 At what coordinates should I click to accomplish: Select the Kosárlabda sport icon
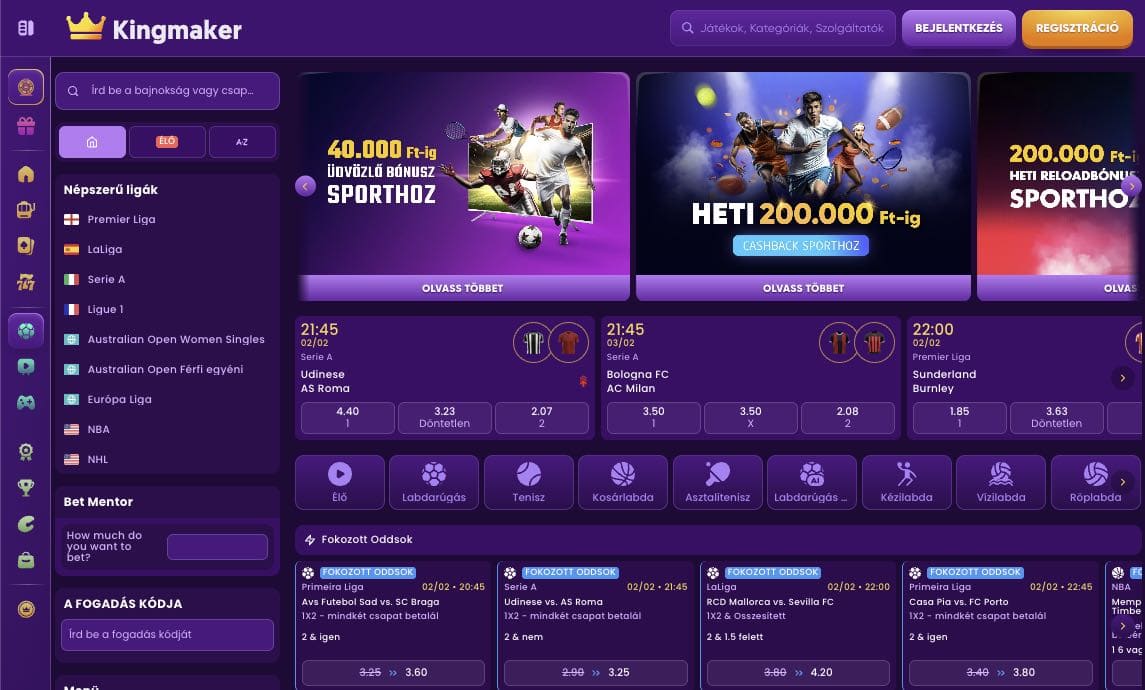[x=623, y=482]
